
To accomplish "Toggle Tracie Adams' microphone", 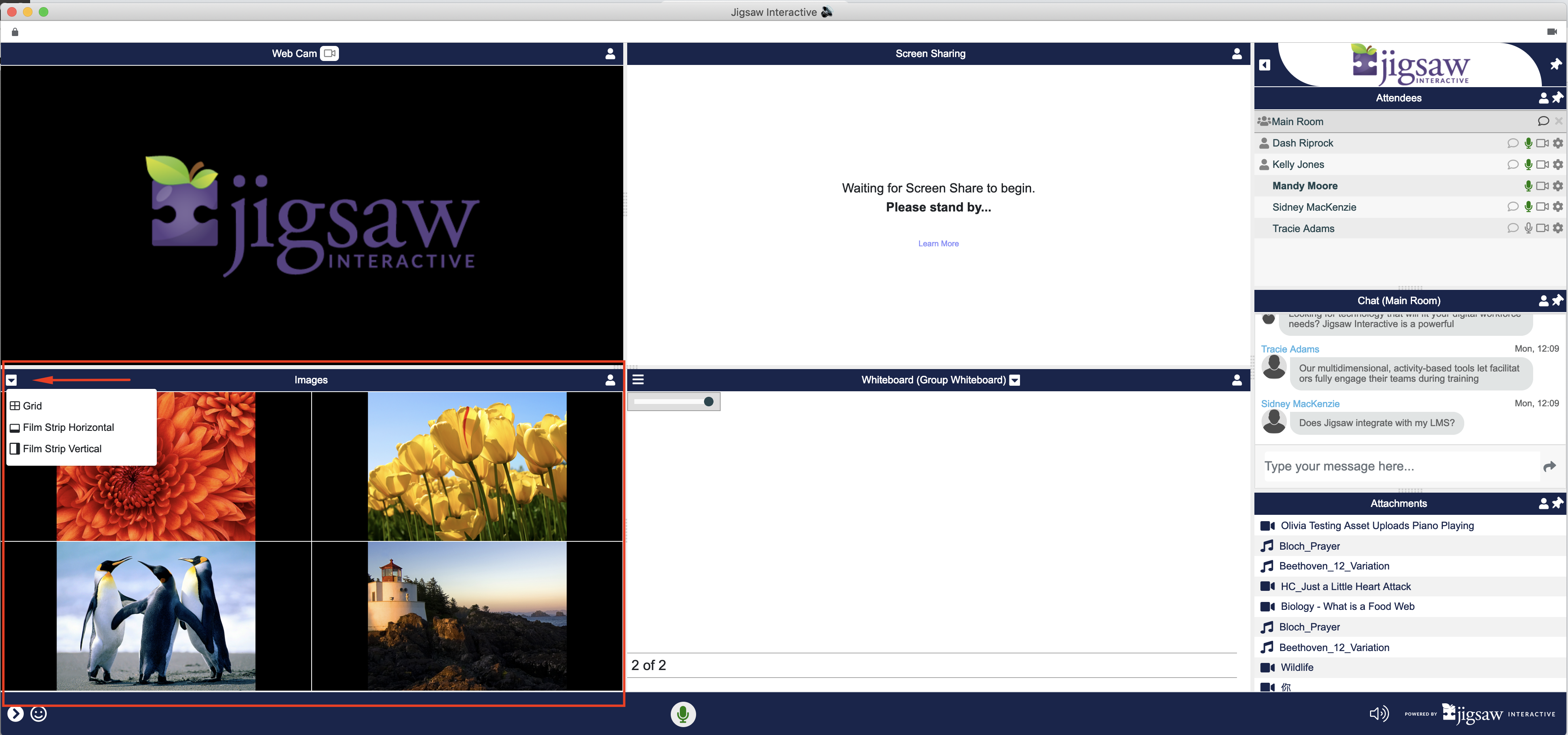I will tap(1528, 228).
